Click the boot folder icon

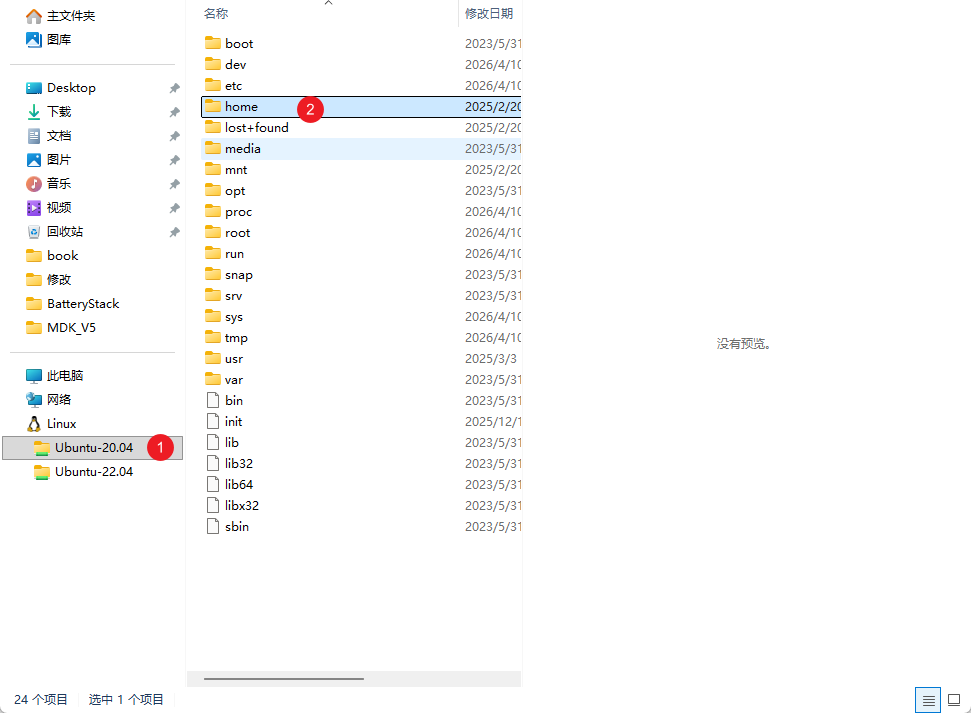212,43
